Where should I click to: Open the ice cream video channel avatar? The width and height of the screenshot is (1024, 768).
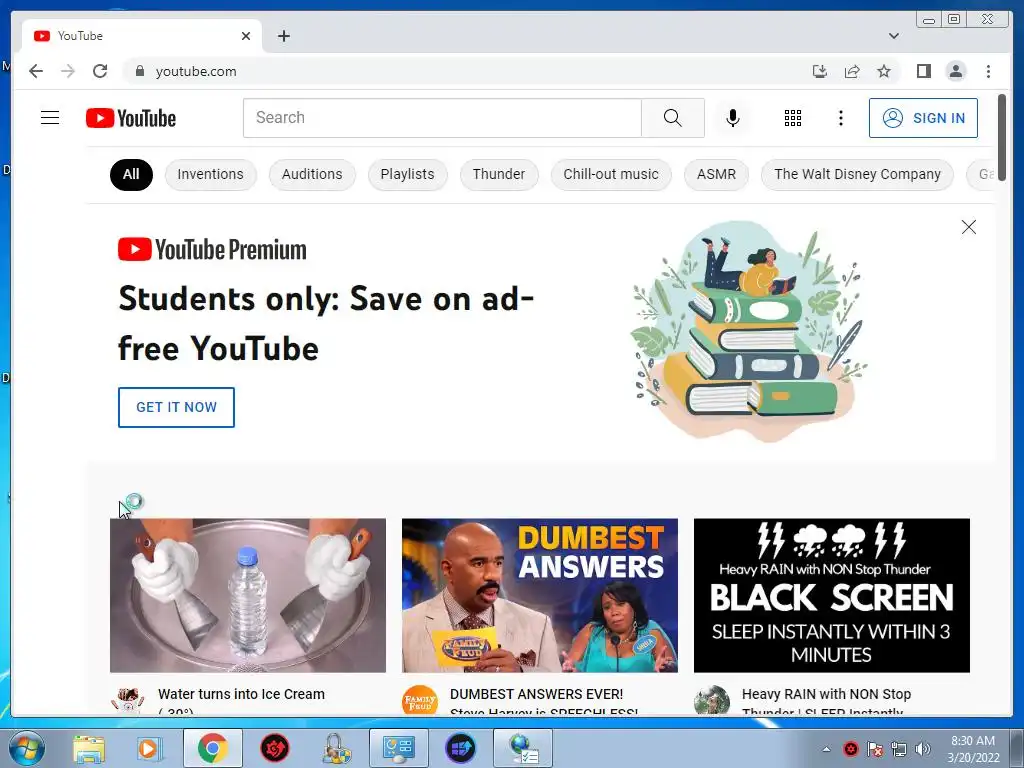127,700
